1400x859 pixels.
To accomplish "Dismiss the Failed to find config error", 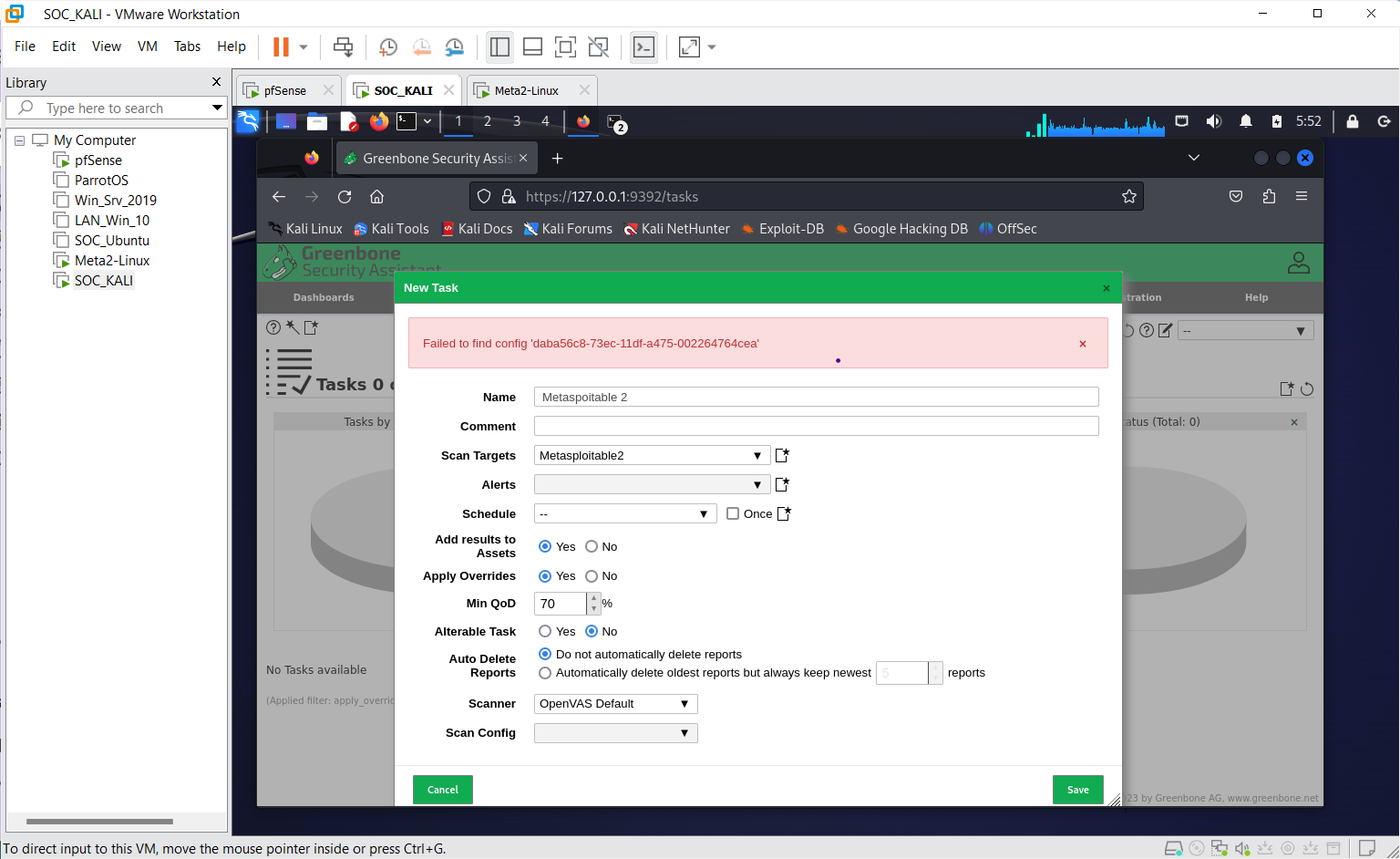I will pyautogui.click(x=1083, y=344).
